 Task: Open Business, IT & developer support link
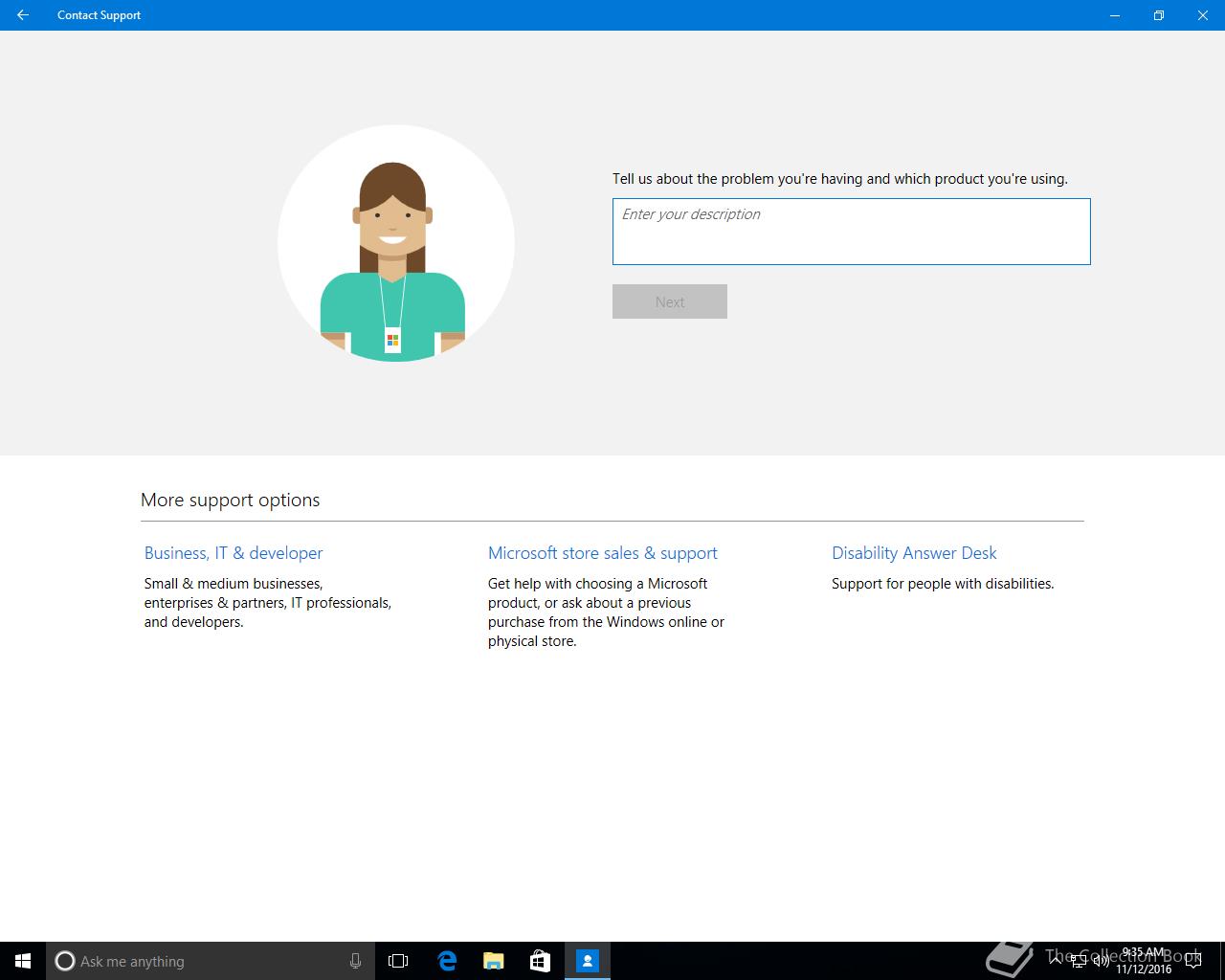[x=234, y=553]
